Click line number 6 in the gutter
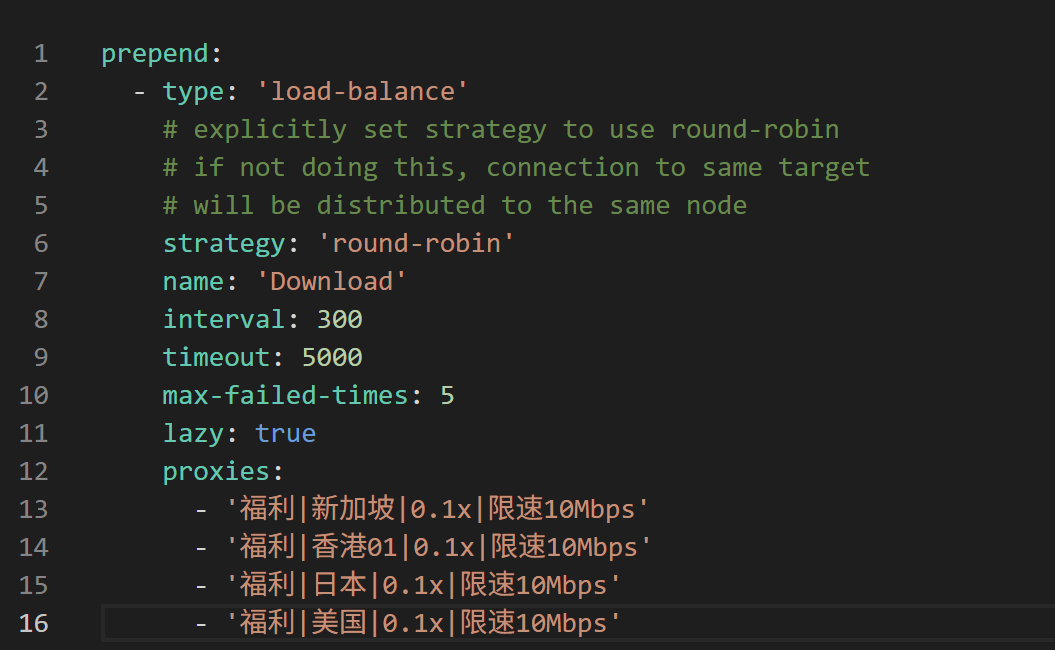1055x650 pixels. 40,243
